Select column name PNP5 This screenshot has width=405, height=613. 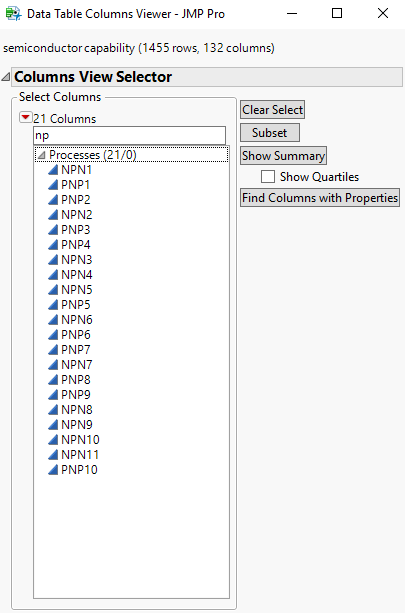click(x=75, y=305)
